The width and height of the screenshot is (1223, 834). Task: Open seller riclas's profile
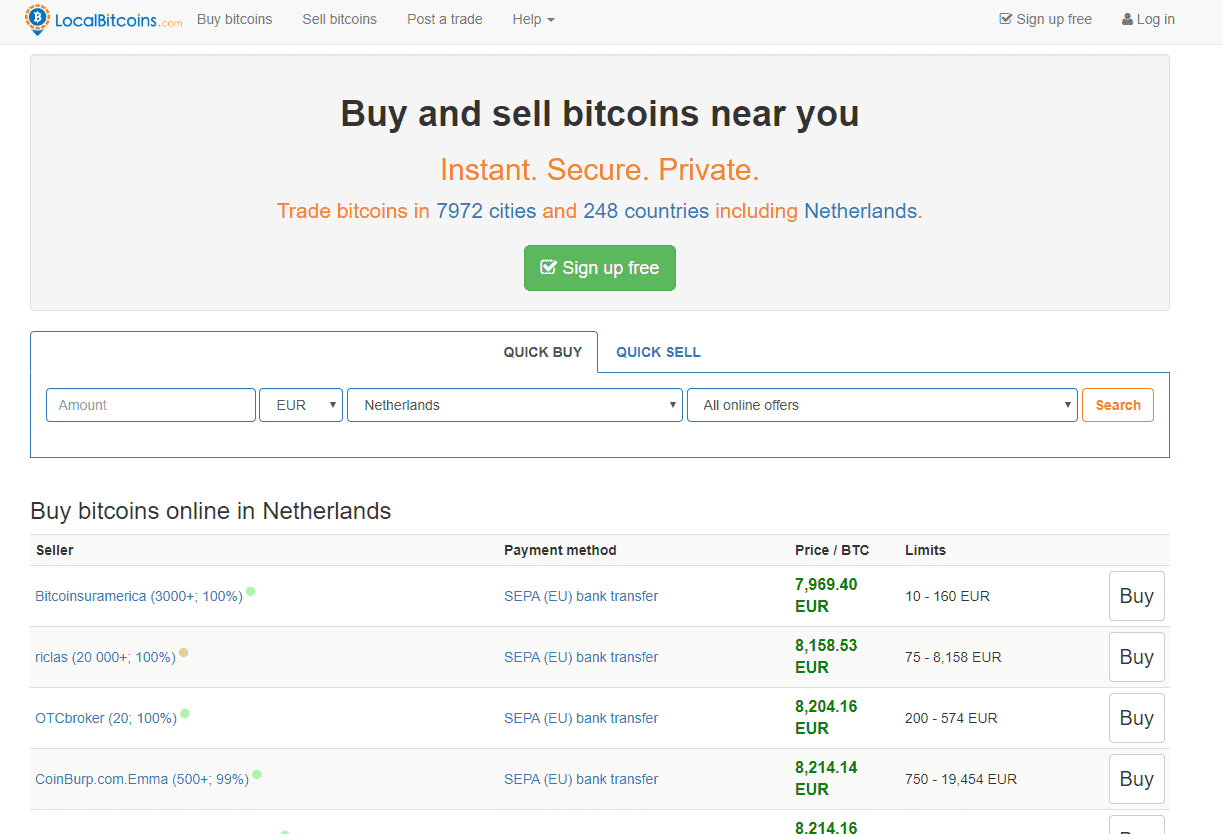point(105,657)
